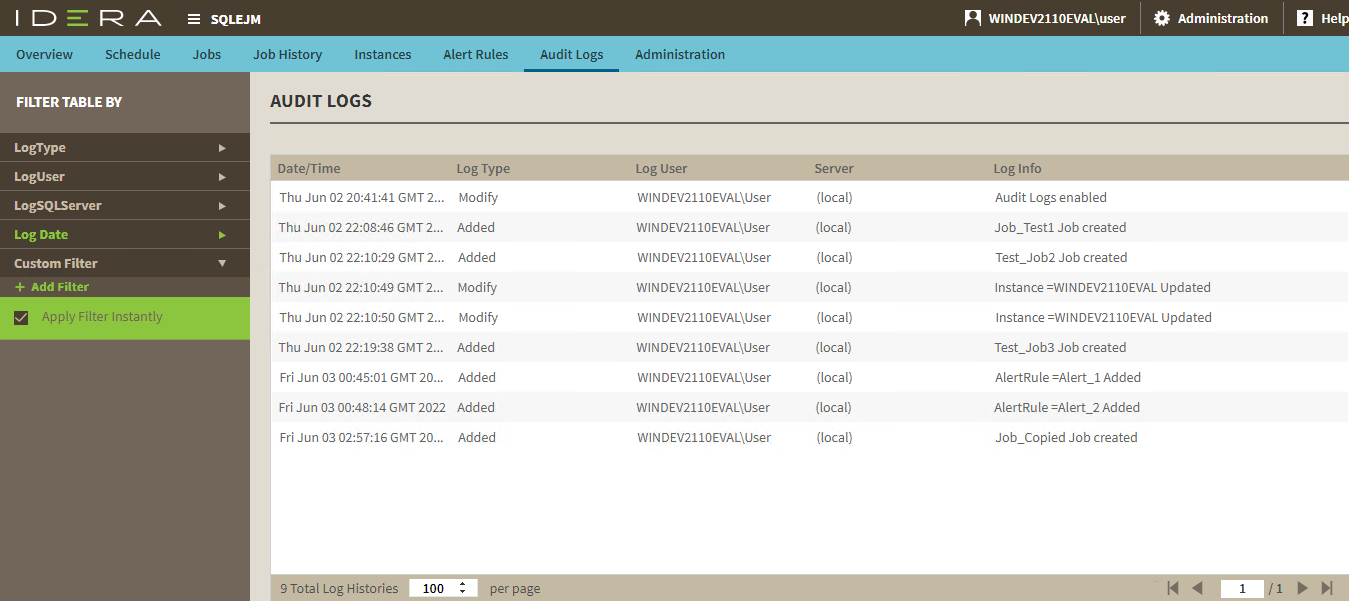Viewport: 1349px width, 601px height.
Task: Open the Administration tab in navigation bar
Action: click(680, 54)
